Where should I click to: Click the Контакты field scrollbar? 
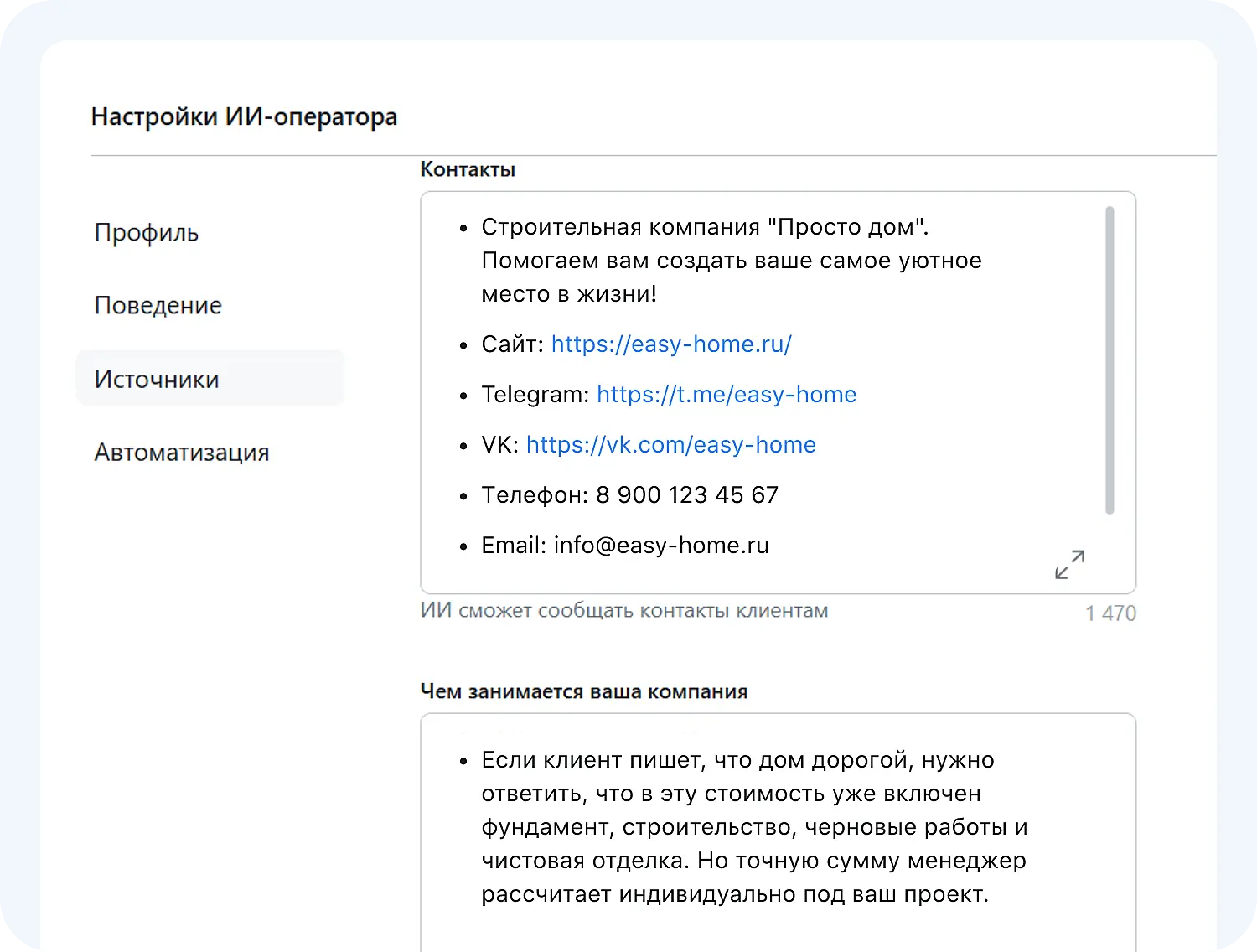coord(1110,360)
